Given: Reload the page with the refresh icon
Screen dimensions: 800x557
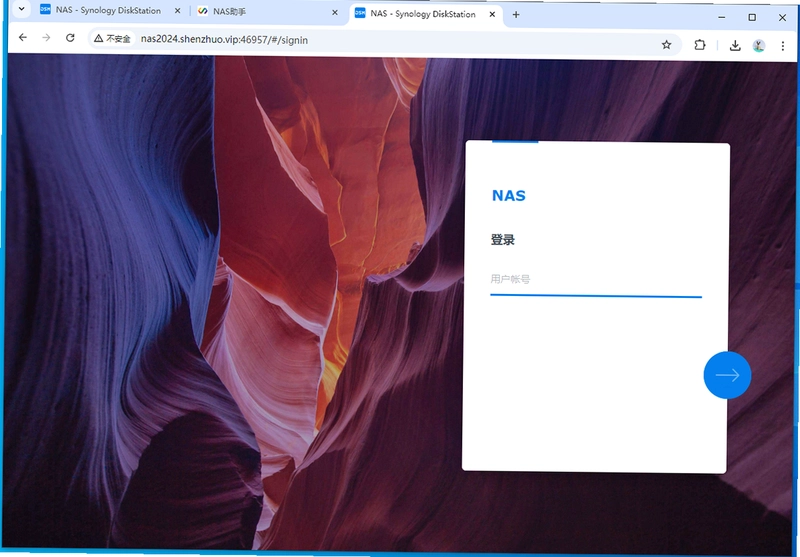Looking at the screenshot, I should [x=70, y=38].
